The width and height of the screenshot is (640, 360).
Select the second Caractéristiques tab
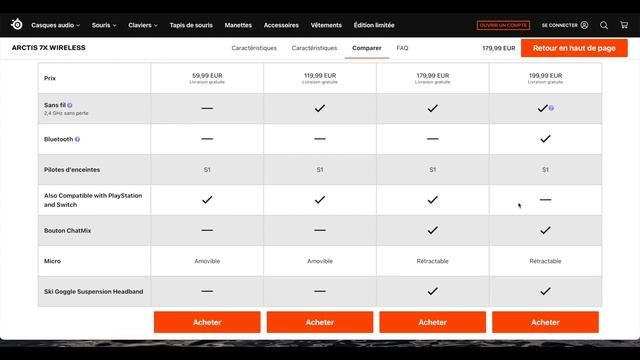314,48
